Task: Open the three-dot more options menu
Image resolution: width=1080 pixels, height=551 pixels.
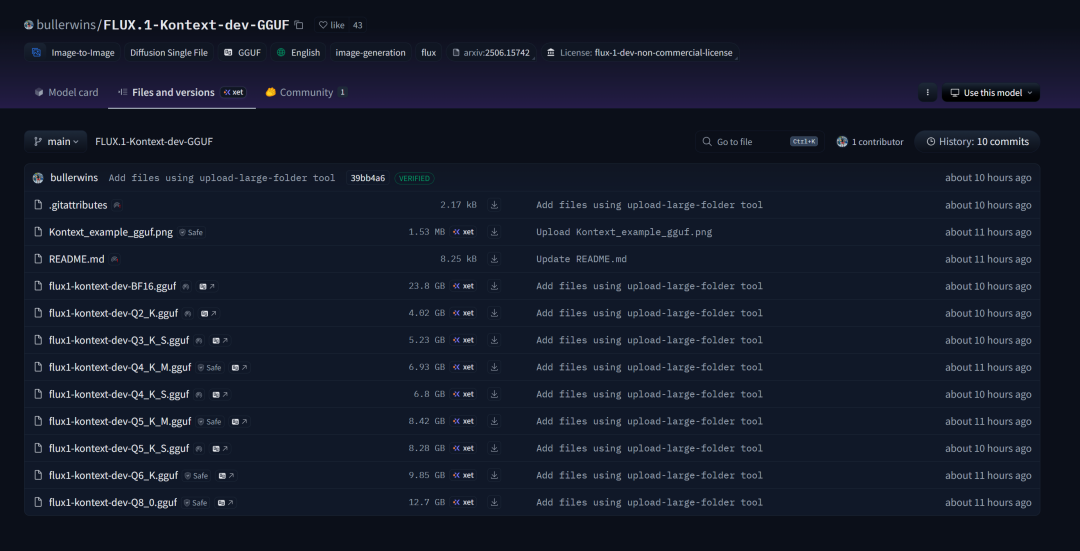Action: click(927, 92)
